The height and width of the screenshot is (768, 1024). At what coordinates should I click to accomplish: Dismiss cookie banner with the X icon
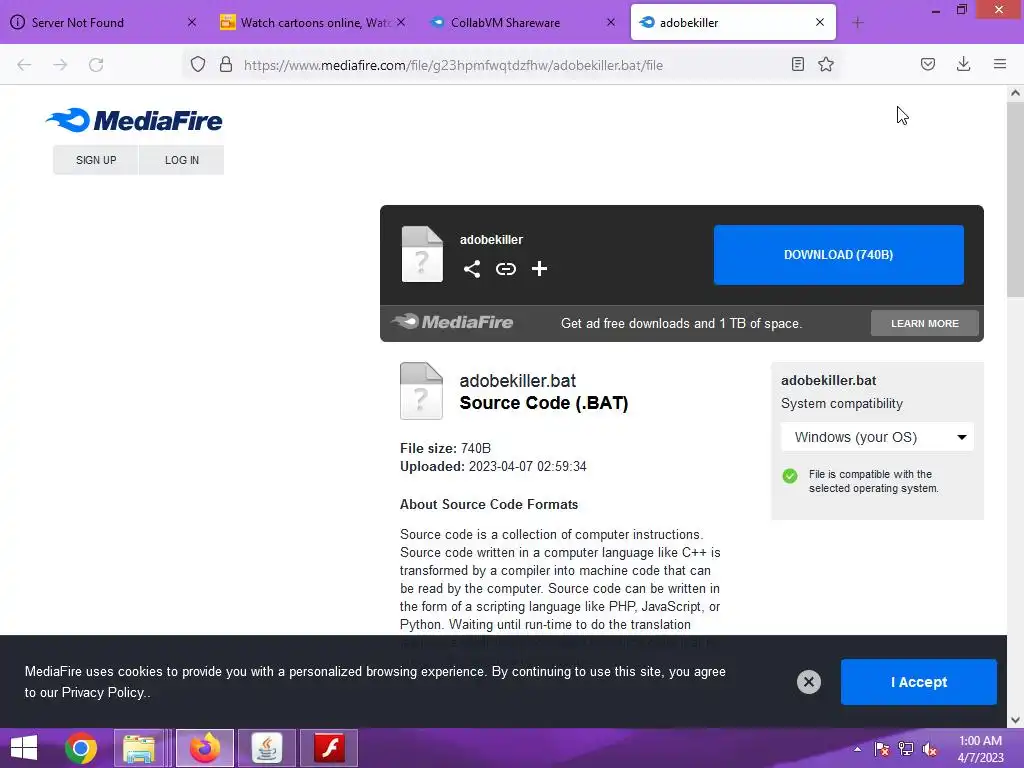click(808, 682)
